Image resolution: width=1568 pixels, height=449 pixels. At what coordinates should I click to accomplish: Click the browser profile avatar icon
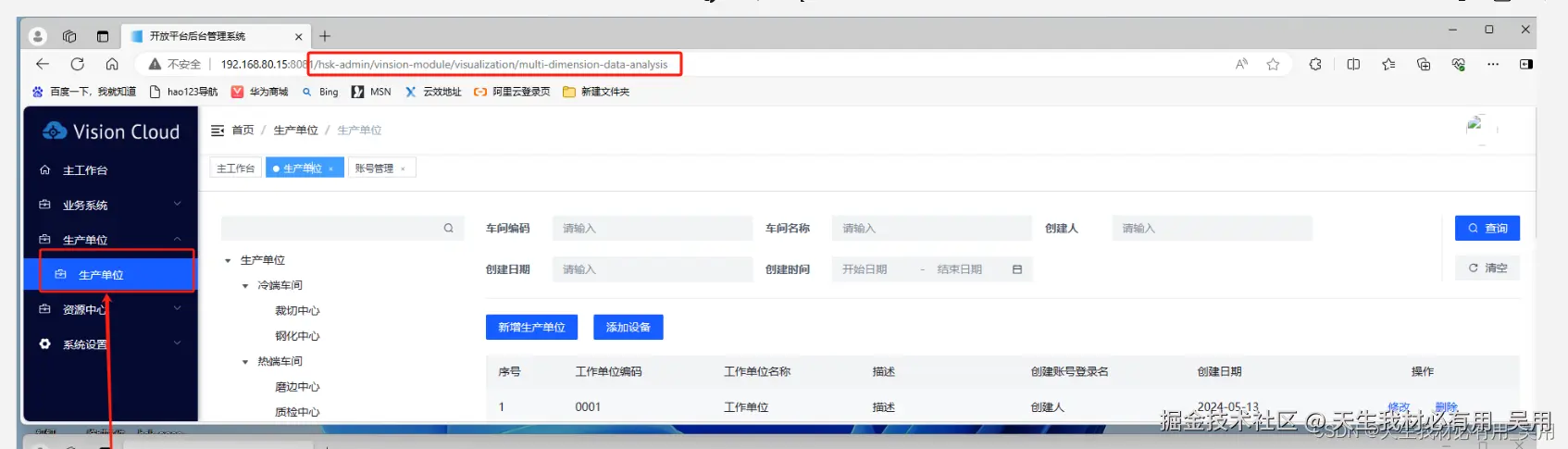38,36
